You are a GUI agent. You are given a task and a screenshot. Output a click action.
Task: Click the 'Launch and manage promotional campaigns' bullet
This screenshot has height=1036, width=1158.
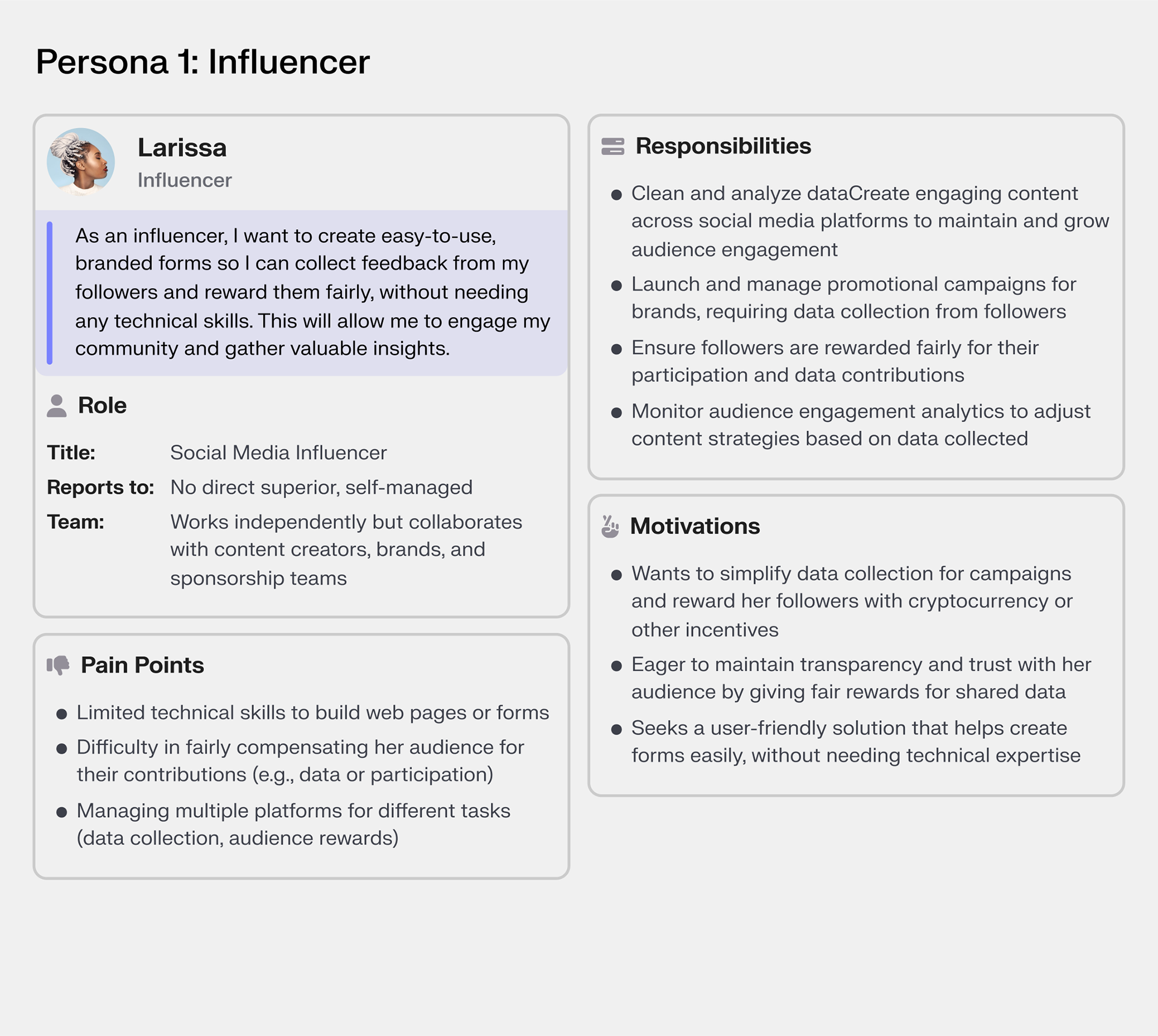pos(853,298)
